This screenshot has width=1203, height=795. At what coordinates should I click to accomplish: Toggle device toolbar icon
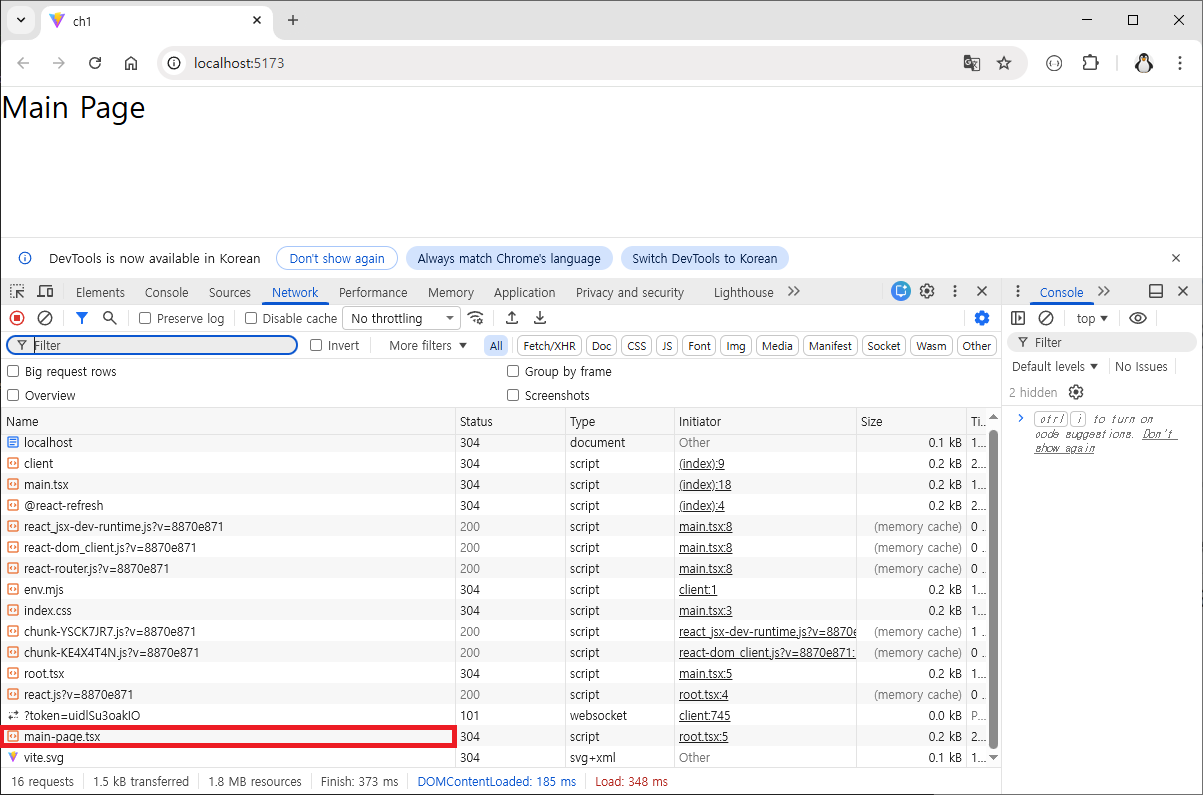coord(45,292)
